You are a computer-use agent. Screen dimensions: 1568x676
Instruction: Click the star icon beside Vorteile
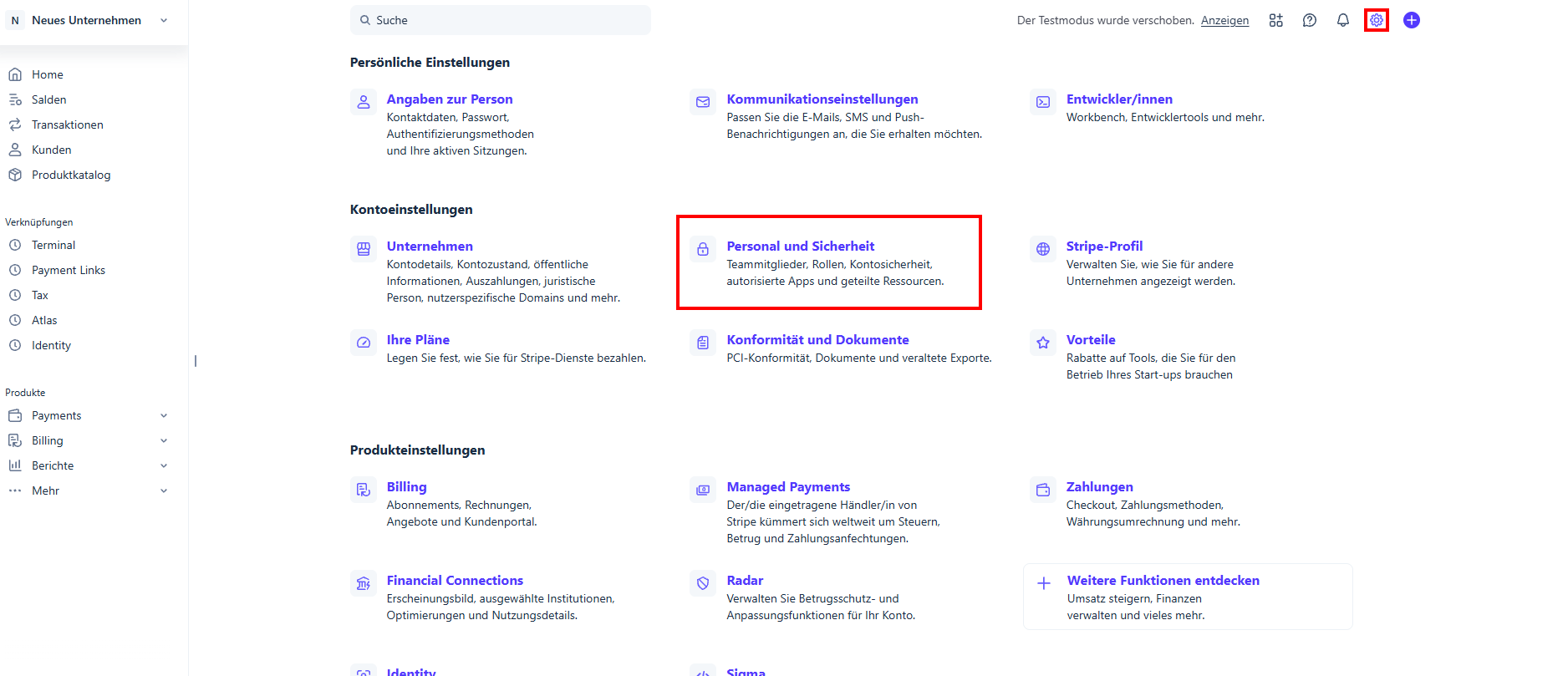coord(1042,343)
